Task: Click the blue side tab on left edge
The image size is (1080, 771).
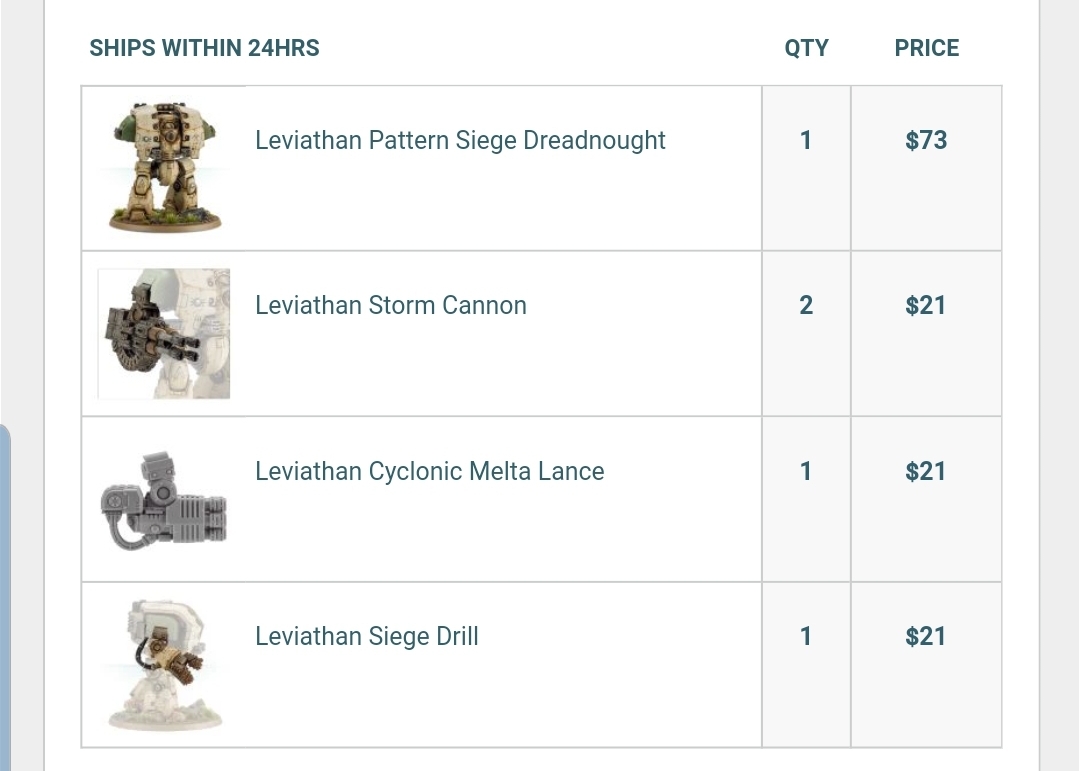Action: click(x=5, y=600)
